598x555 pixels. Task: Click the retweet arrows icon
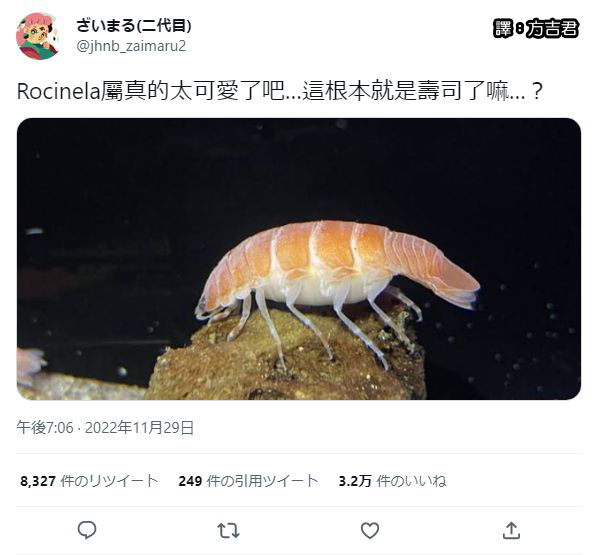(228, 530)
